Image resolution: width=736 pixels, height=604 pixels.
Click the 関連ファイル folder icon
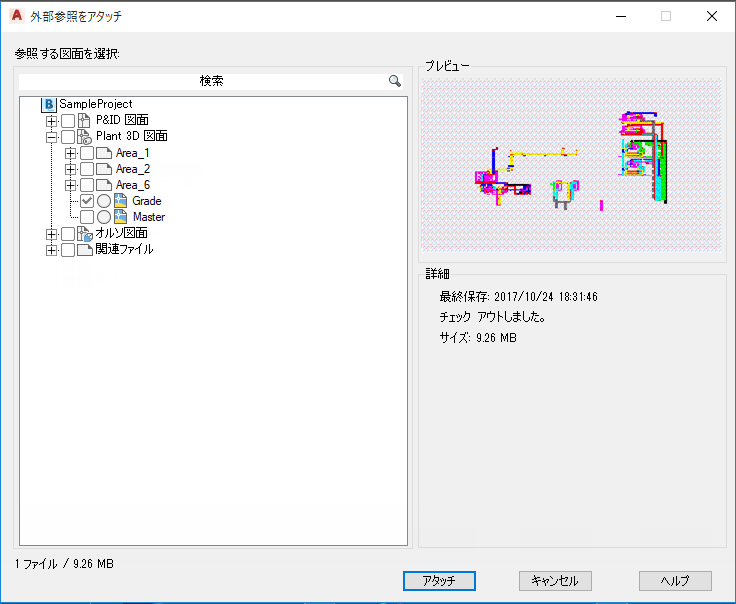[84, 250]
